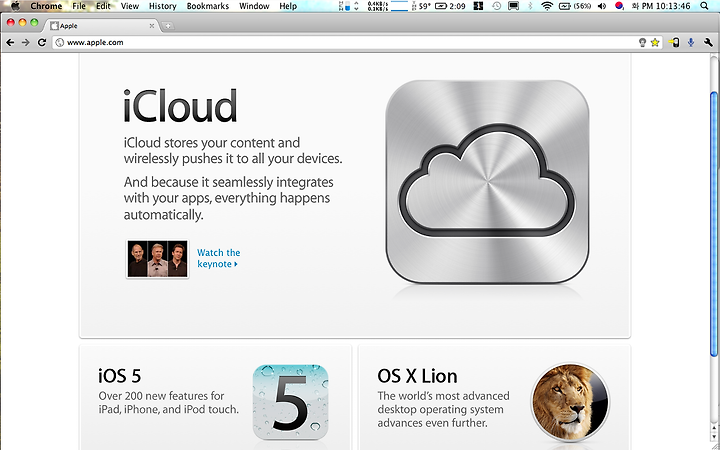The height and width of the screenshot is (450, 720).
Task: Open Chrome's wrench settings menu
Action: (708, 43)
